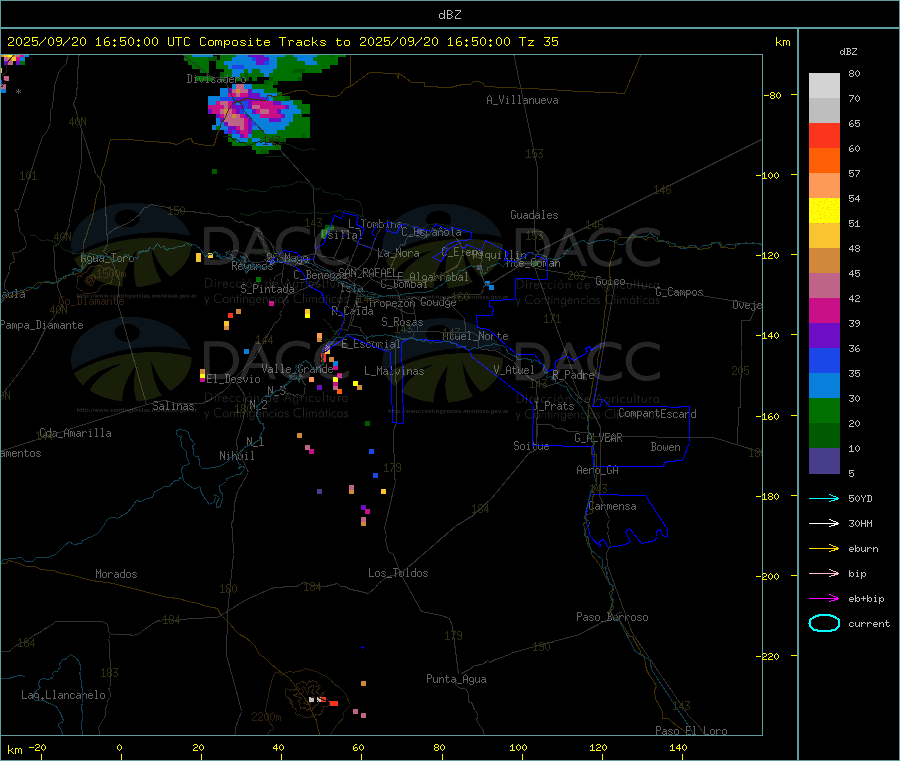Select the light gray 80 dBZ swatch
The height and width of the screenshot is (761, 900).
tap(824, 86)
